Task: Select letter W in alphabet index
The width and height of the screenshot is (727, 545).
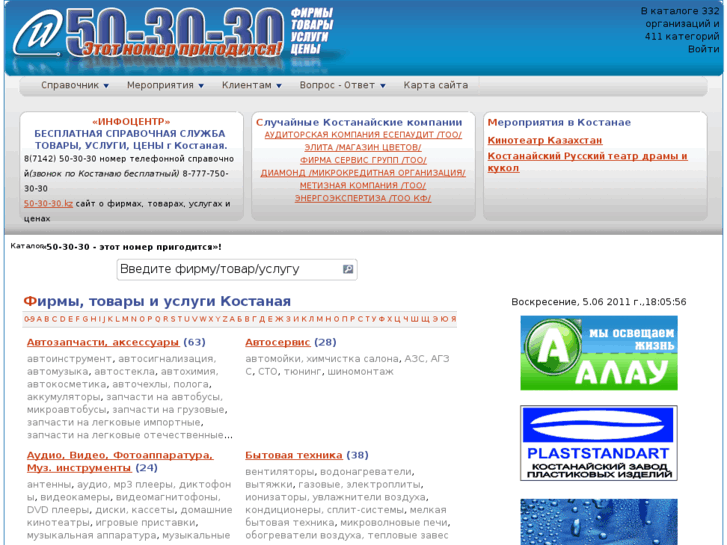Action: (203, 319)
